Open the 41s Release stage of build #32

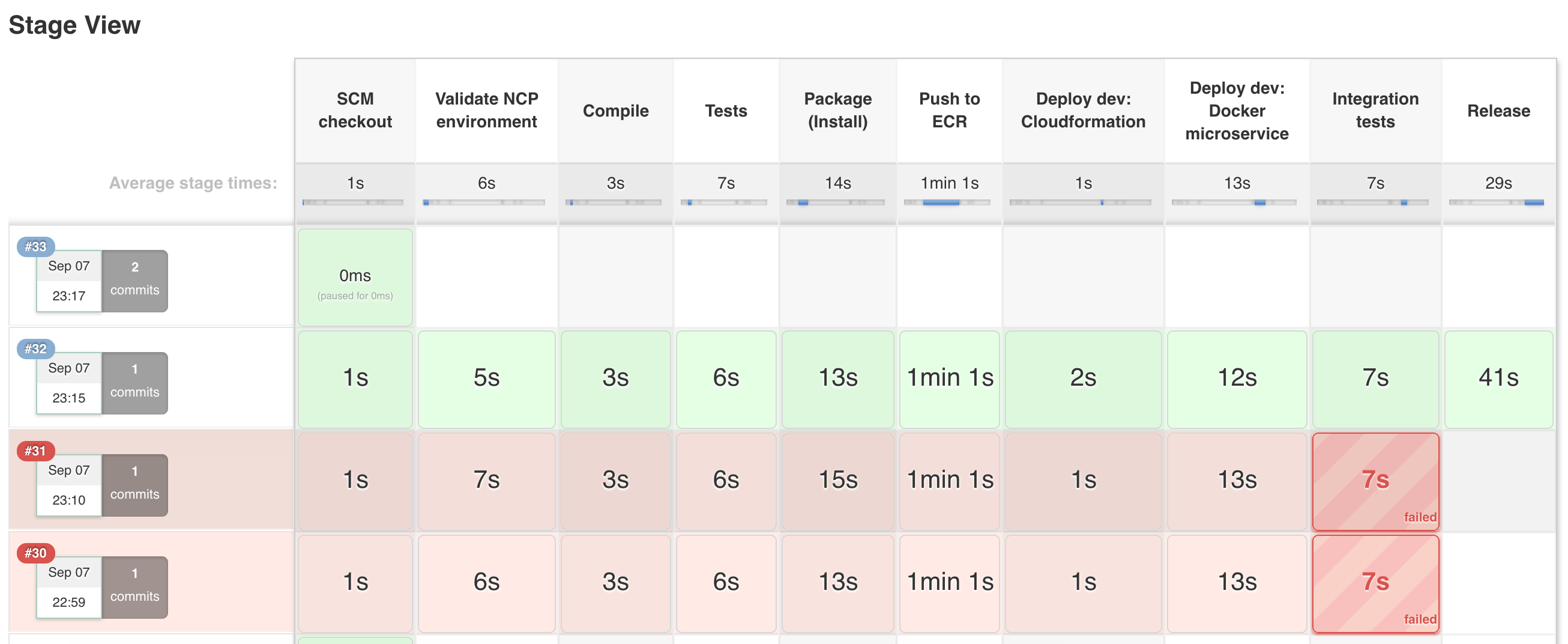[1498, 379]
